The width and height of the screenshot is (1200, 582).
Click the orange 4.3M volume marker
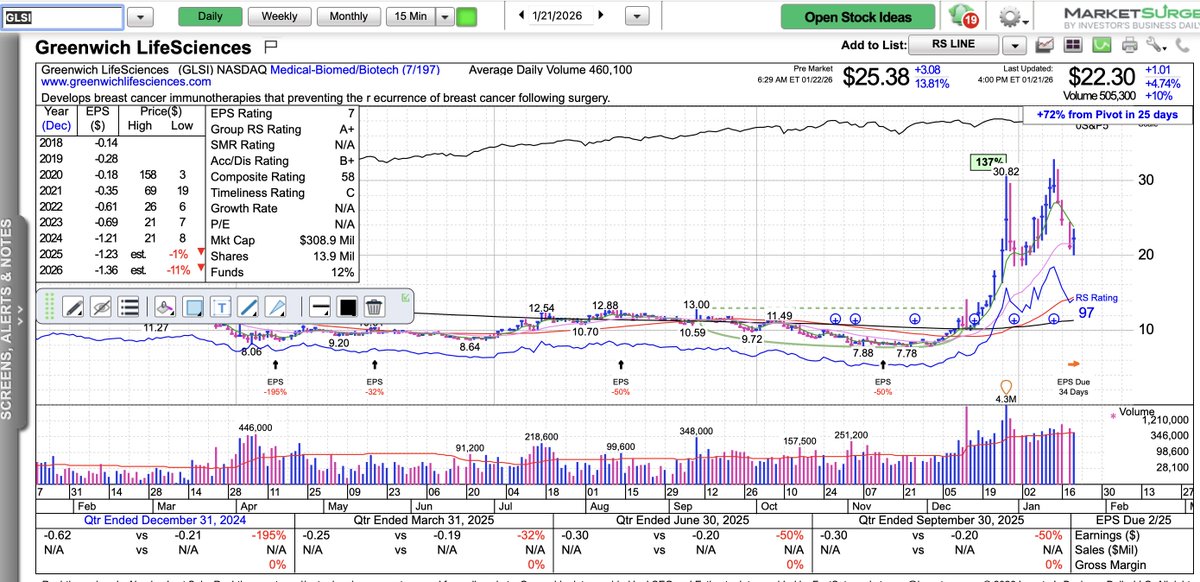[x=1007, y=387]
